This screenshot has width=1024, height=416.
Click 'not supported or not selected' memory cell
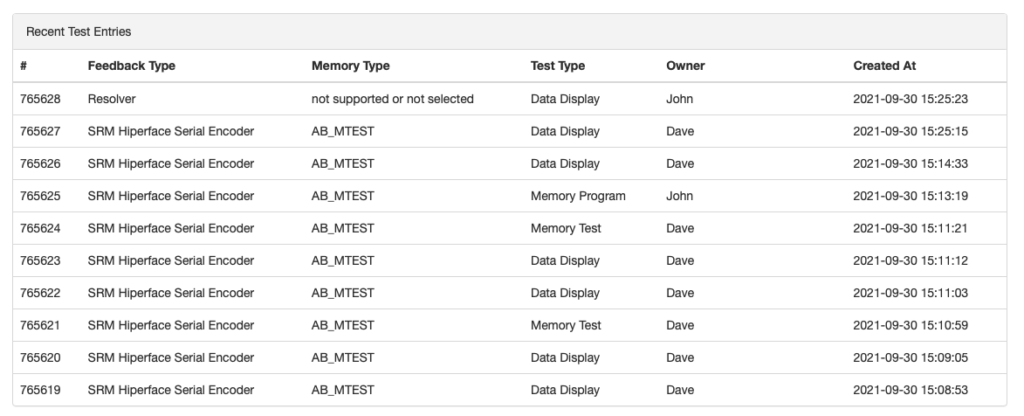[392, 99]
